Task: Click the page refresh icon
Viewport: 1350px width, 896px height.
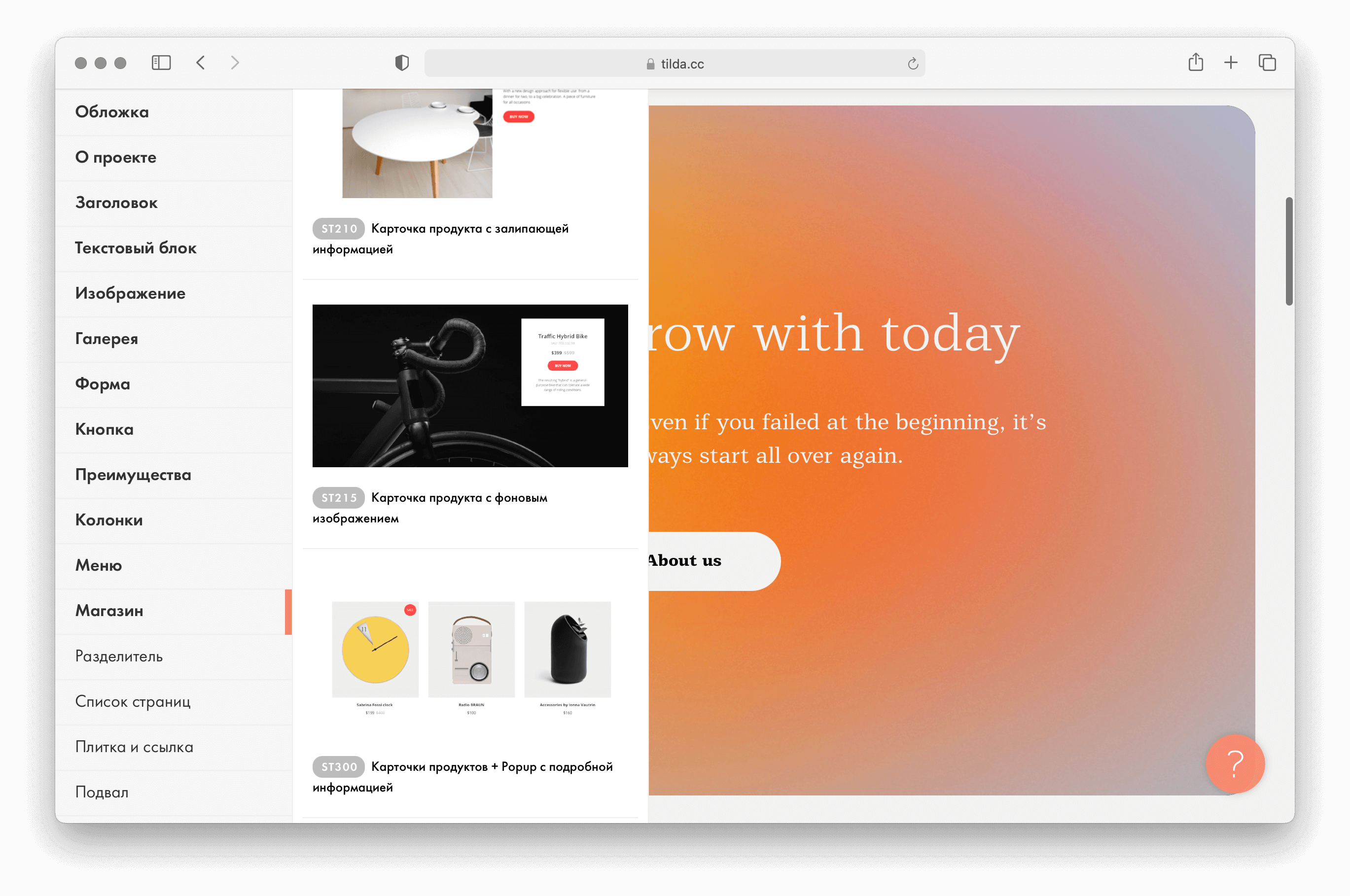Action: click(912, 63)
